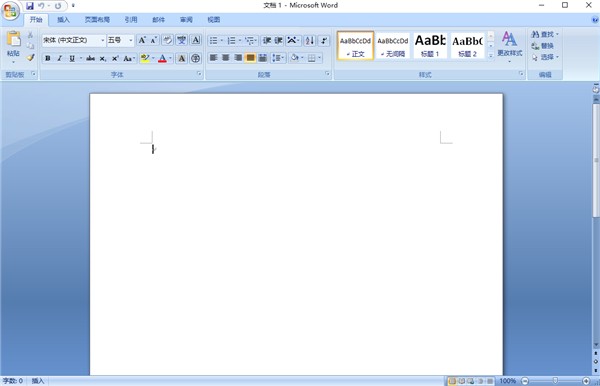Open the Select (选择) command

(545, 57)
